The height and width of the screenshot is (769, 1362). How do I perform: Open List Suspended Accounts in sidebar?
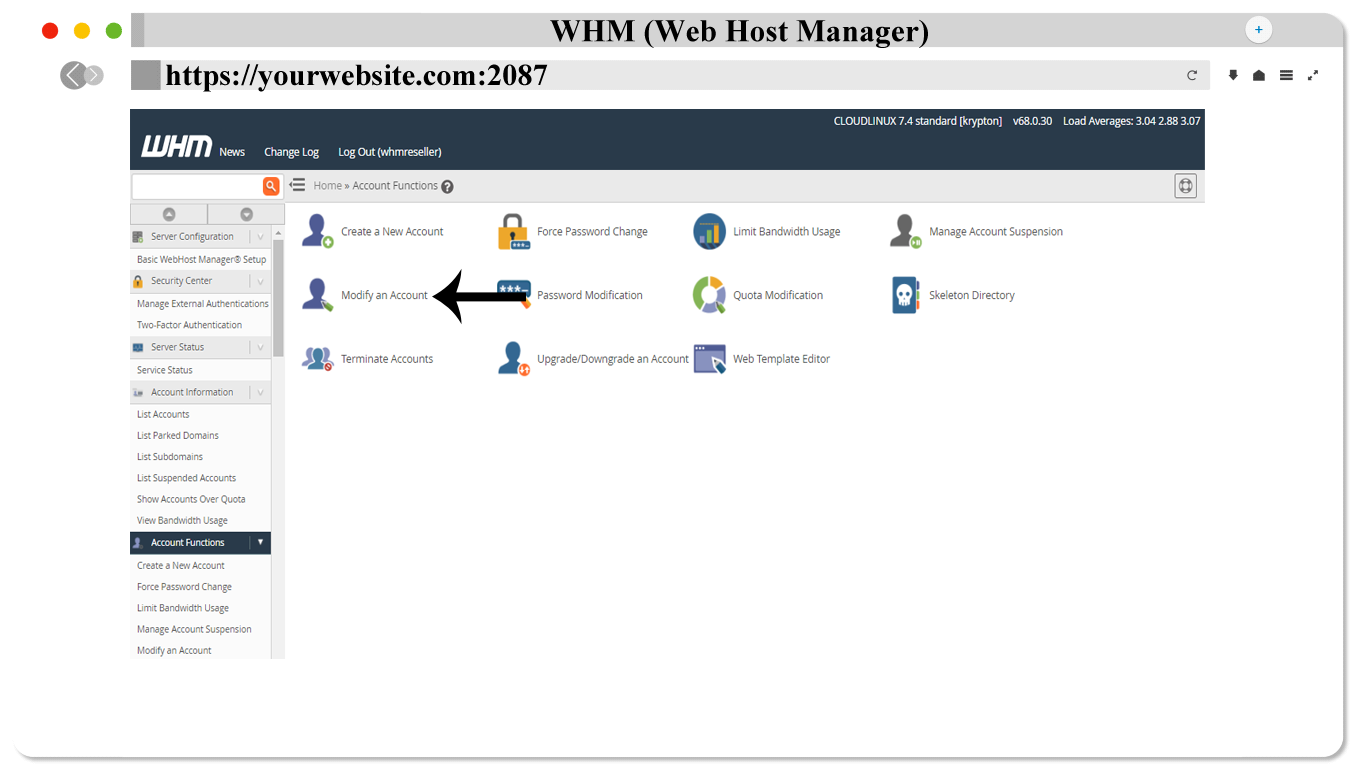(186, 478)
